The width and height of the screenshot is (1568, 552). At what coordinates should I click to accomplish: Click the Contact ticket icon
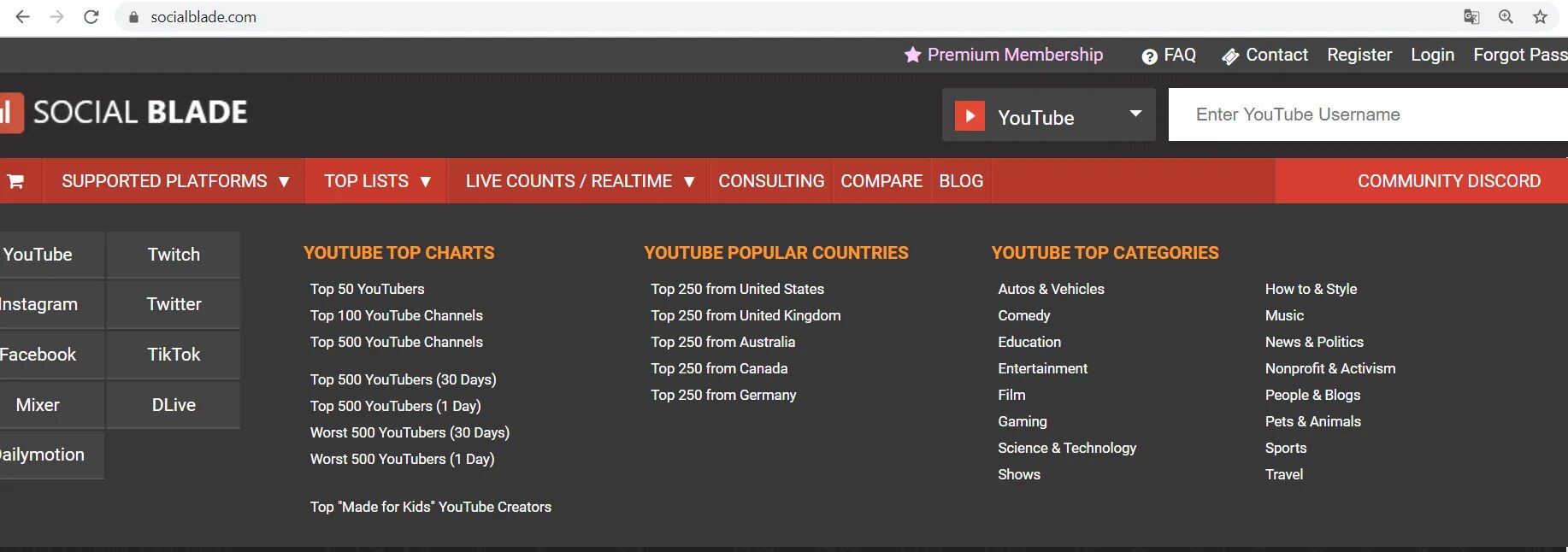pos(1230,56)
